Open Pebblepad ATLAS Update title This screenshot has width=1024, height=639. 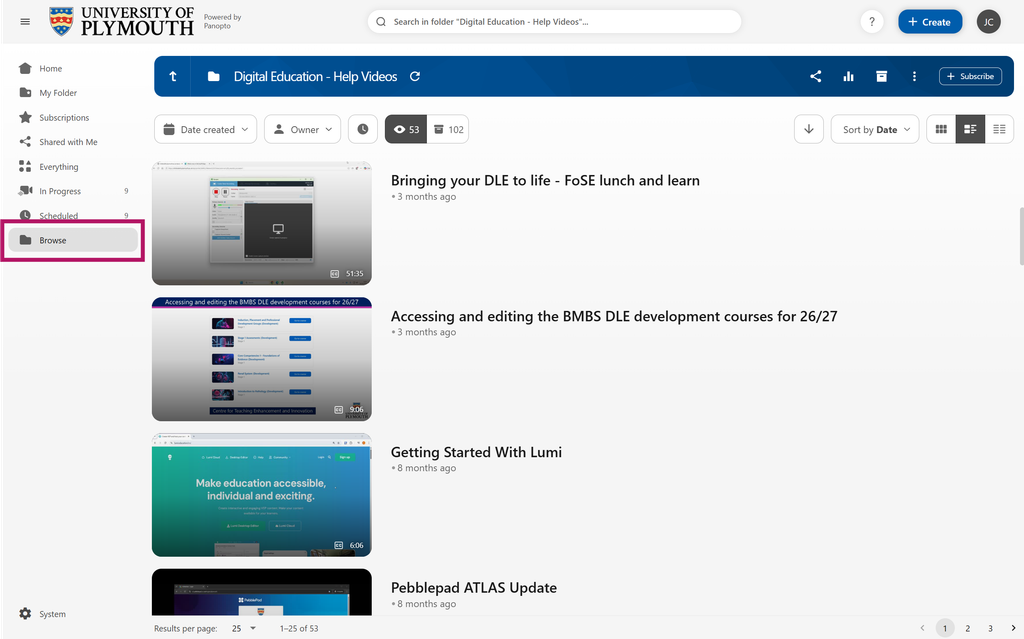[473, 587]
